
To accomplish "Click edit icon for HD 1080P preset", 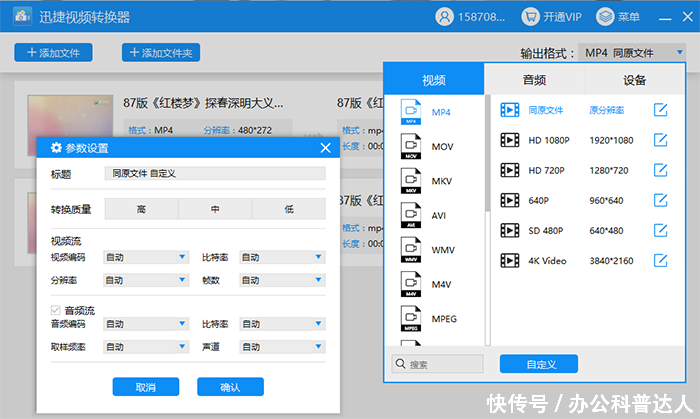I will coord(660,140).
